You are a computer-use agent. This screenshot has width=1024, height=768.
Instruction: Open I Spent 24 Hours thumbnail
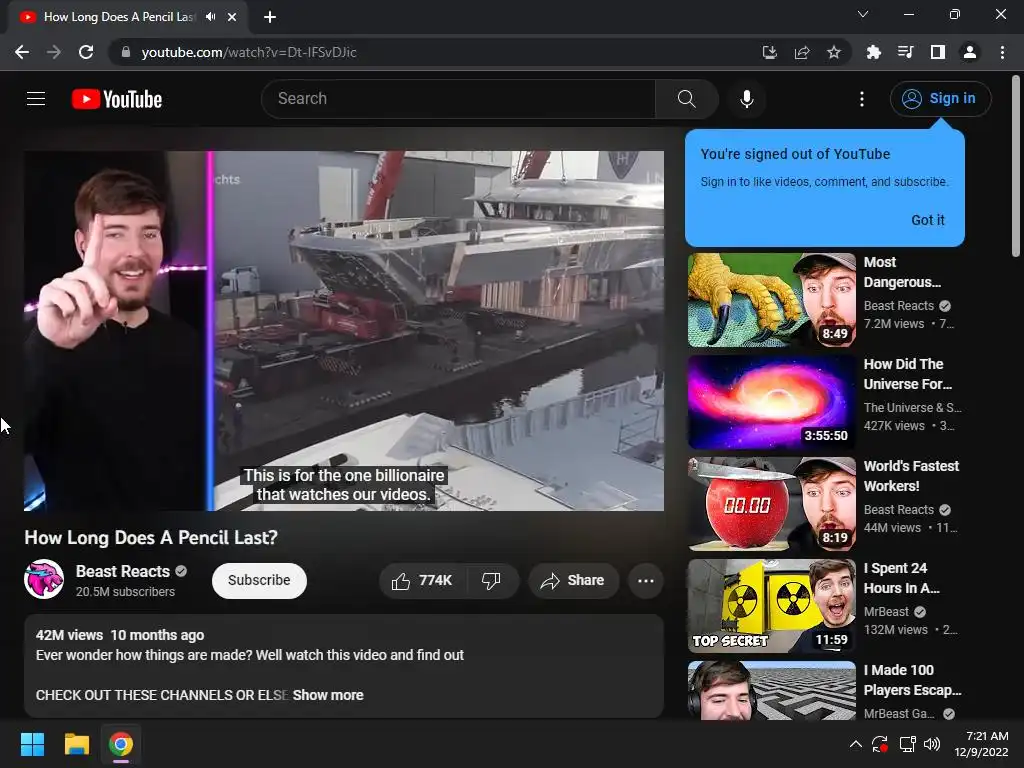coord(771,606)
